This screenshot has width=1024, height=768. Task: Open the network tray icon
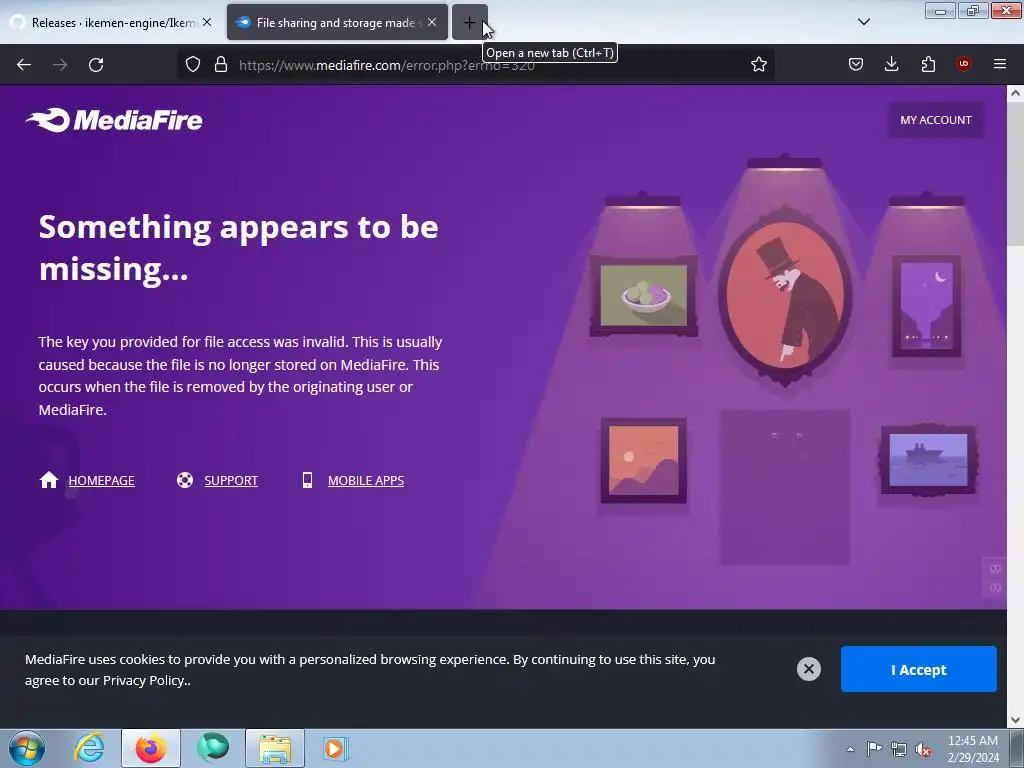(899, 749)
